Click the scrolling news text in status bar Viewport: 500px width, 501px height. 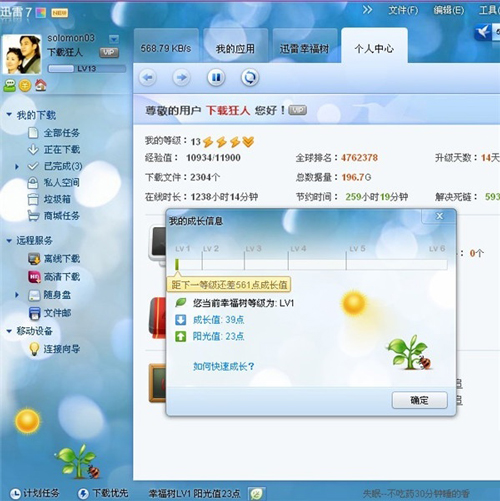click(416, 494)
